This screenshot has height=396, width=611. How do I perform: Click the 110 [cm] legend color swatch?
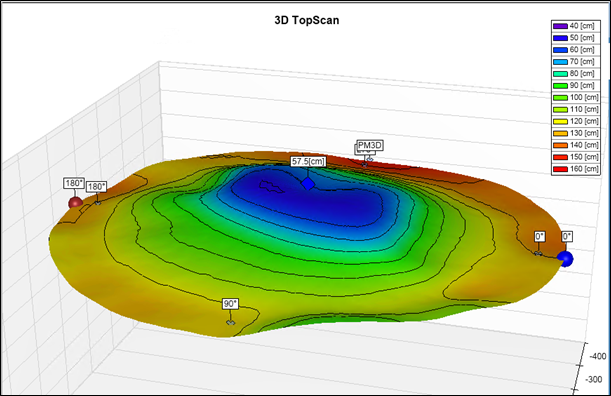pyautogui.click(x=560, y=110)
